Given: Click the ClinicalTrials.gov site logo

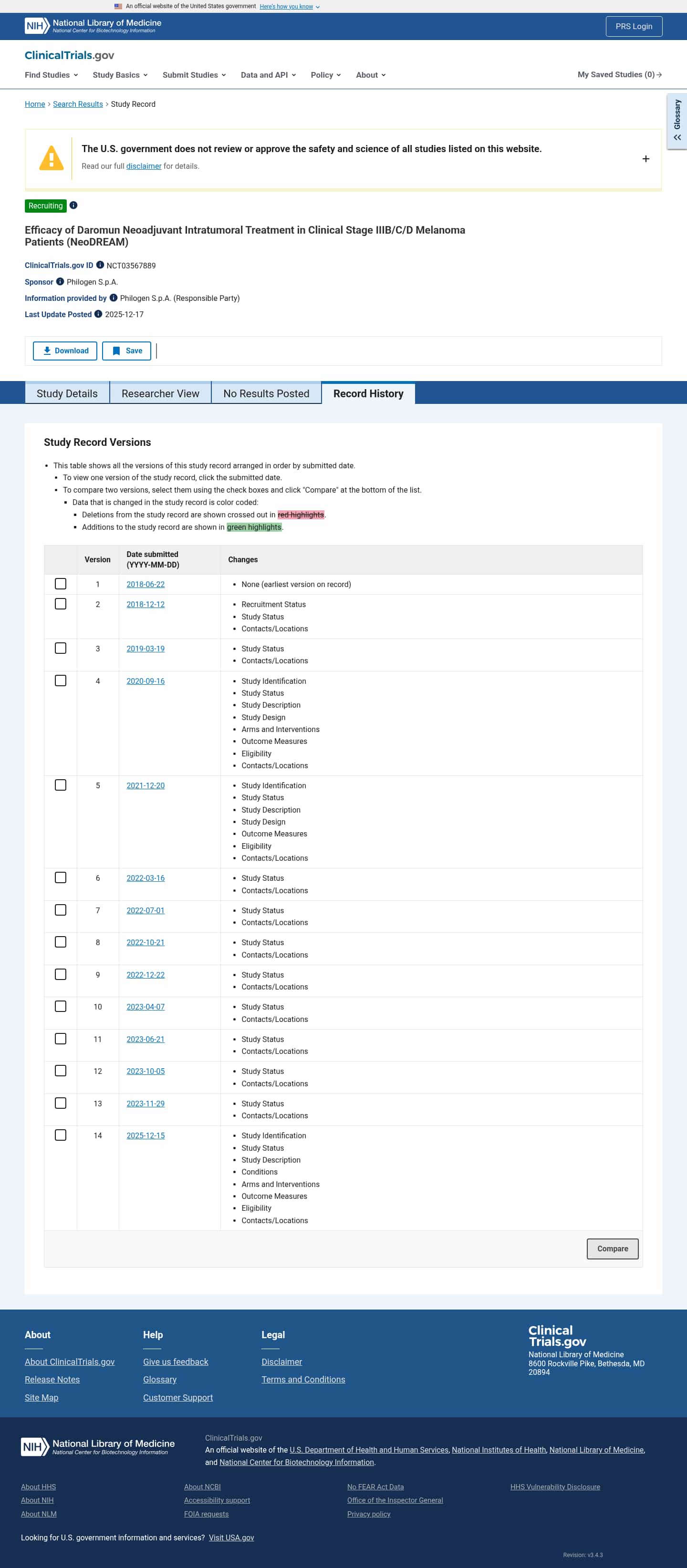Looking at the screenshot, I should (70, 55).
